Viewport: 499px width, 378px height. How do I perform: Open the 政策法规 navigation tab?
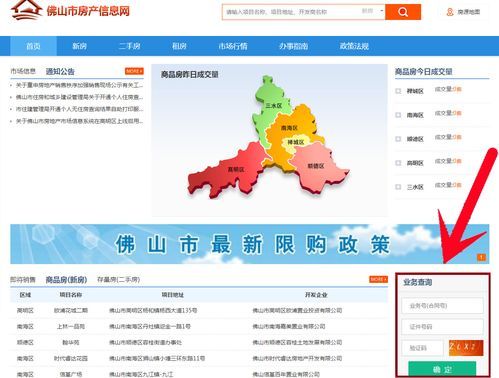(354, 46)
